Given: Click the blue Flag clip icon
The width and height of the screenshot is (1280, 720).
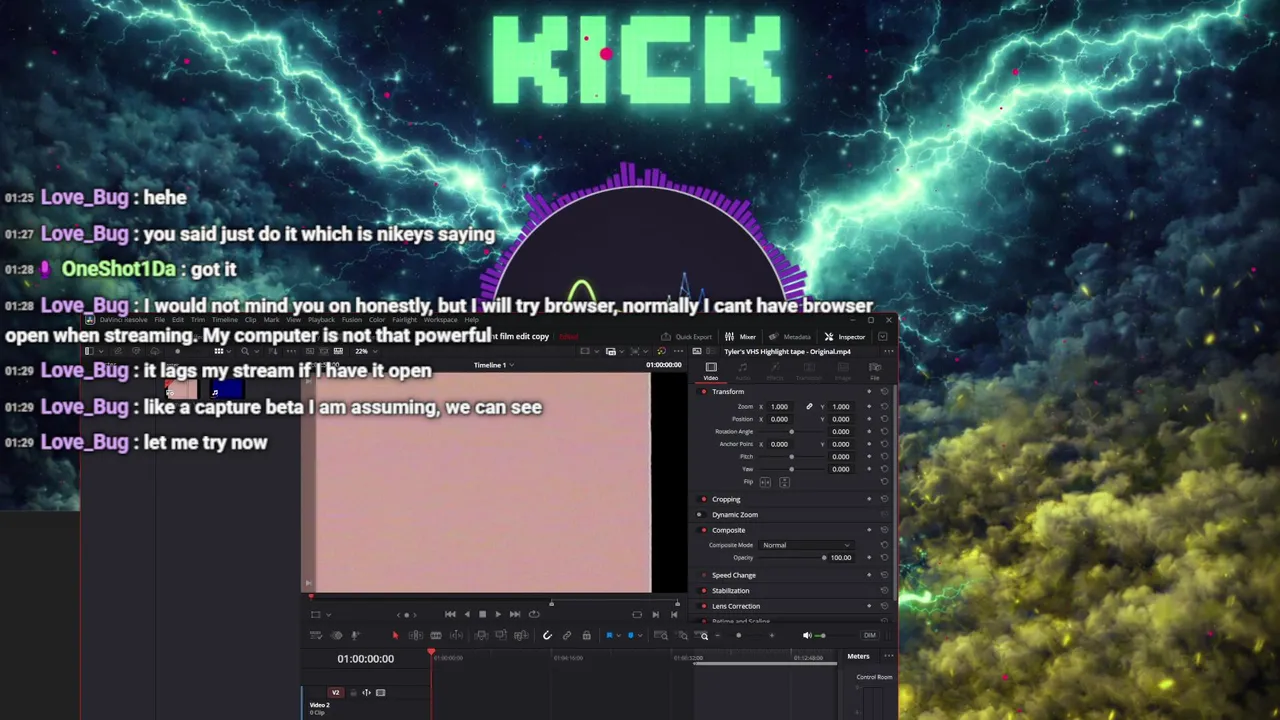Looking at the screenshot, I should [x=609, y=635].
